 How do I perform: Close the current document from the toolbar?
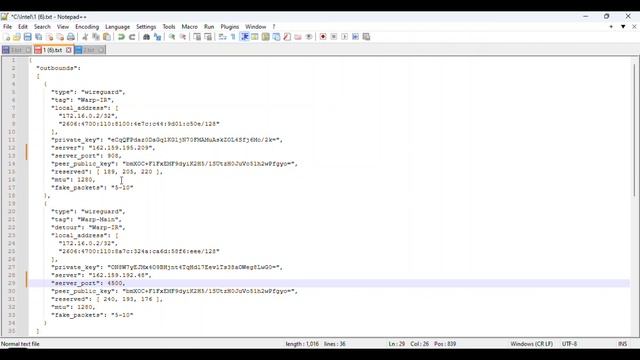point(49,37)
